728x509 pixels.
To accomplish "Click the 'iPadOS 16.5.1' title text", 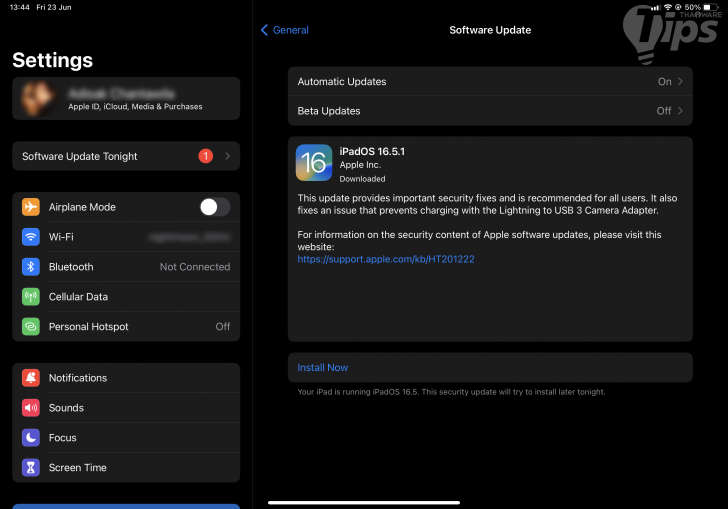I will point(372,151).
